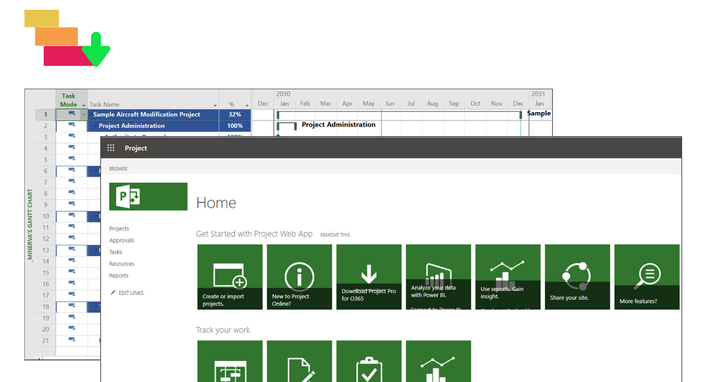The image size is (705, 382).
Task: Select Gantt row header number 21
Action: pyautogui.click(x=45, y=341)
